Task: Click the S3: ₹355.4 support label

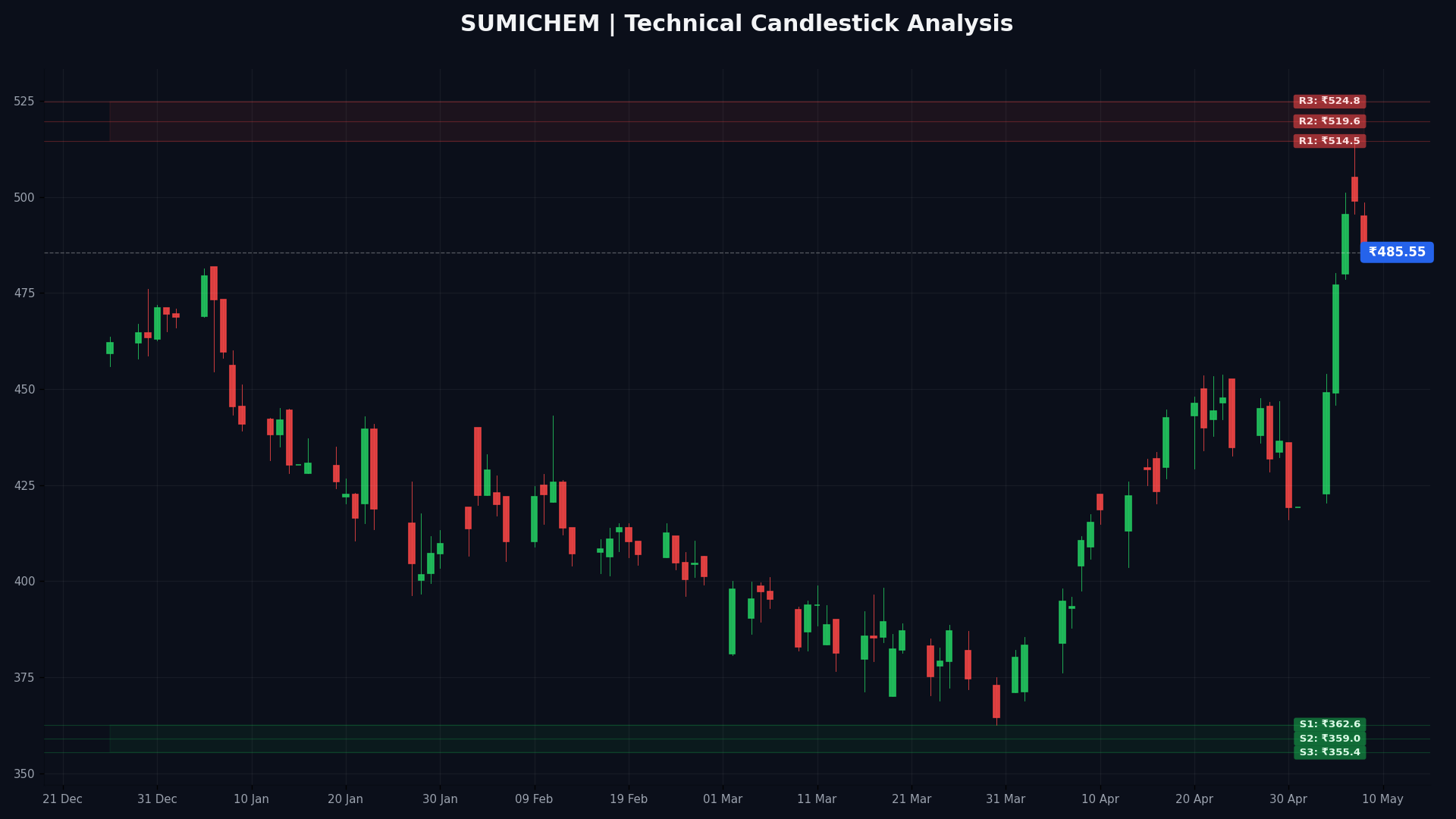Action: [x=1330, y=752]
